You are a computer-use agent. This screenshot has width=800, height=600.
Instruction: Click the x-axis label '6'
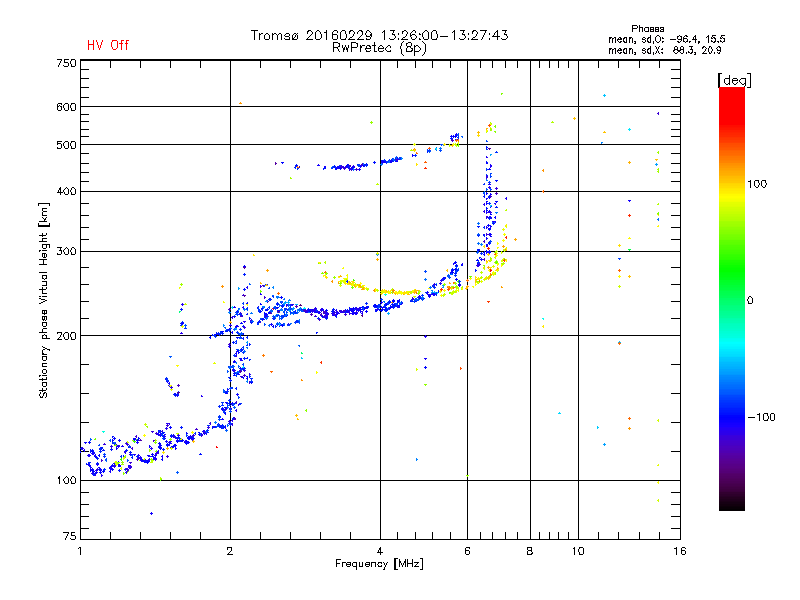467,551
